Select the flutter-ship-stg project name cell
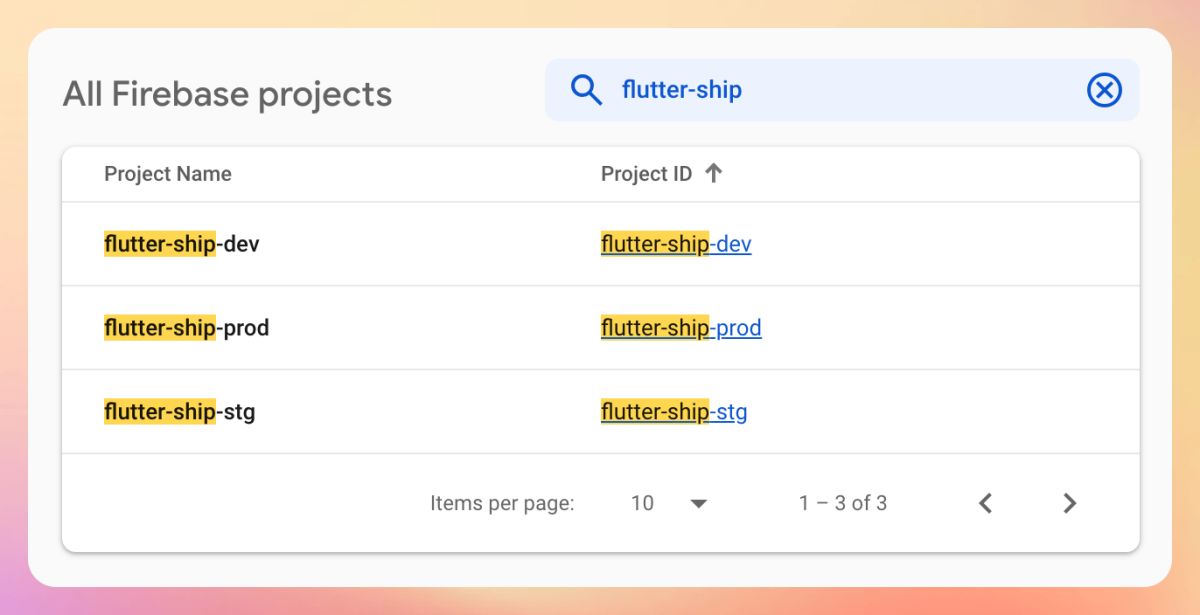1200x615 pixels. [x=180, y=412]
